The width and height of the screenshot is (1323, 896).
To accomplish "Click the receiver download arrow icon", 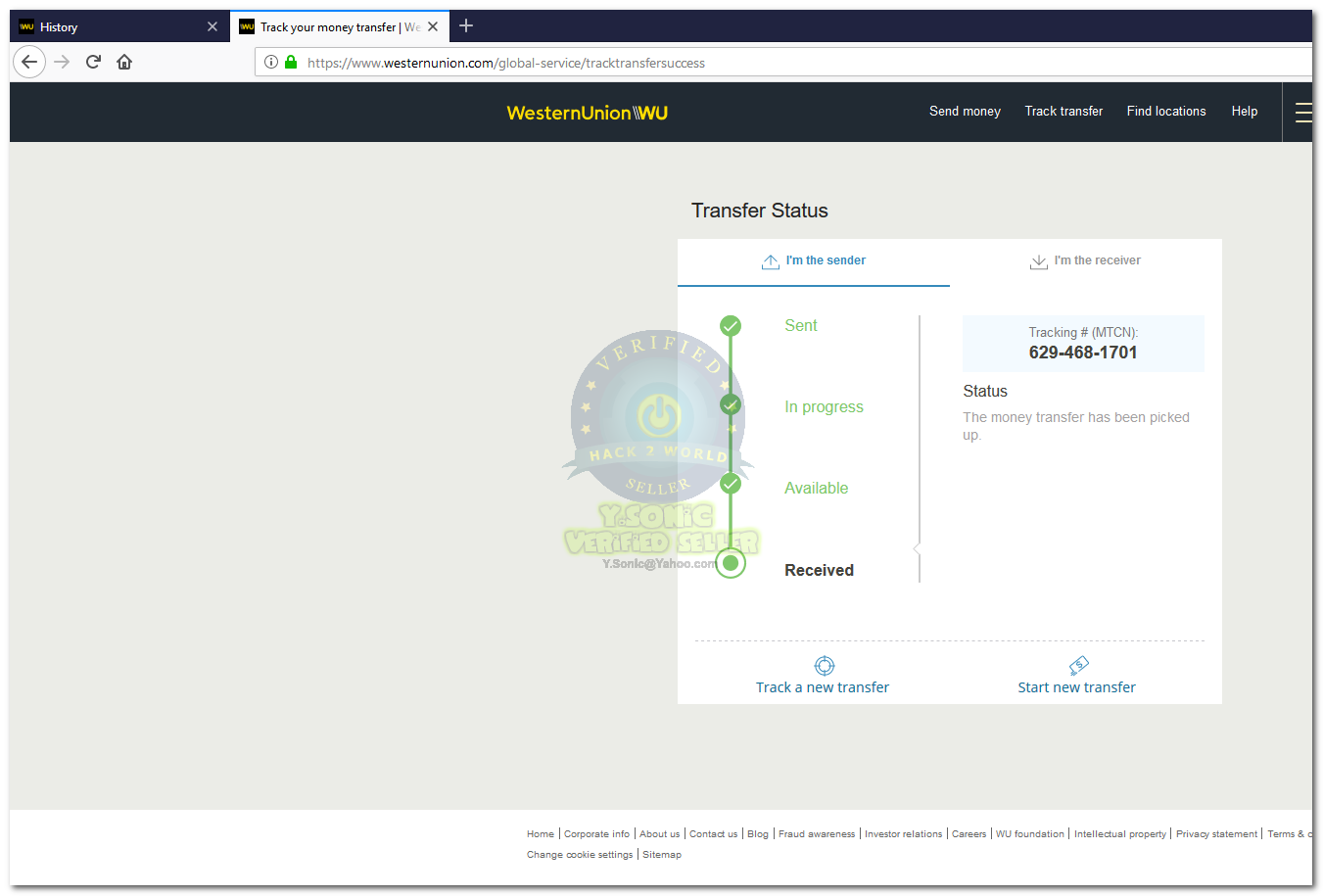I will tap(1039, 261).
